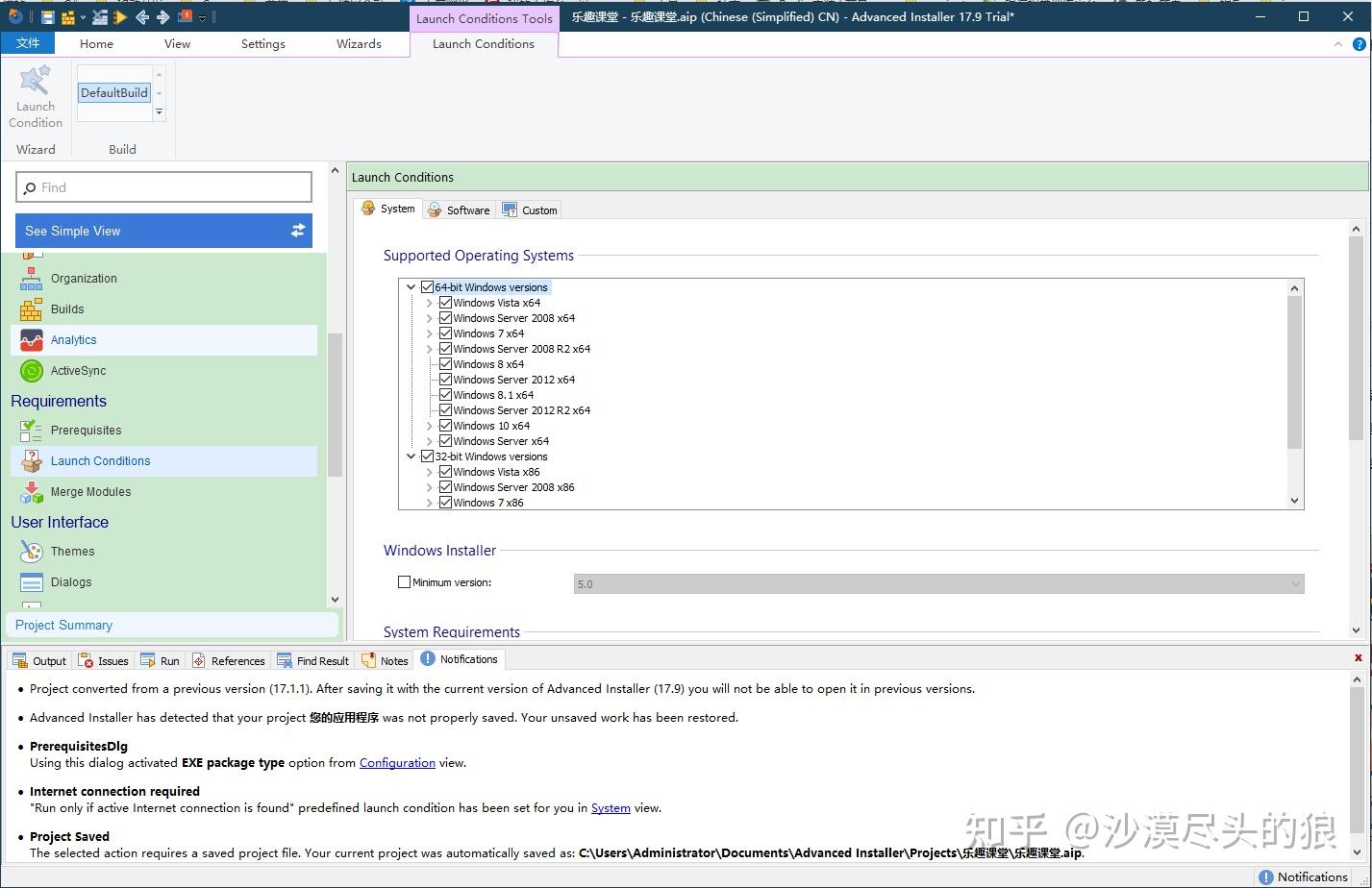Switch to the Custom tab
The height and width of the screenshot is (888, 1372).
(x=529, y=210)
